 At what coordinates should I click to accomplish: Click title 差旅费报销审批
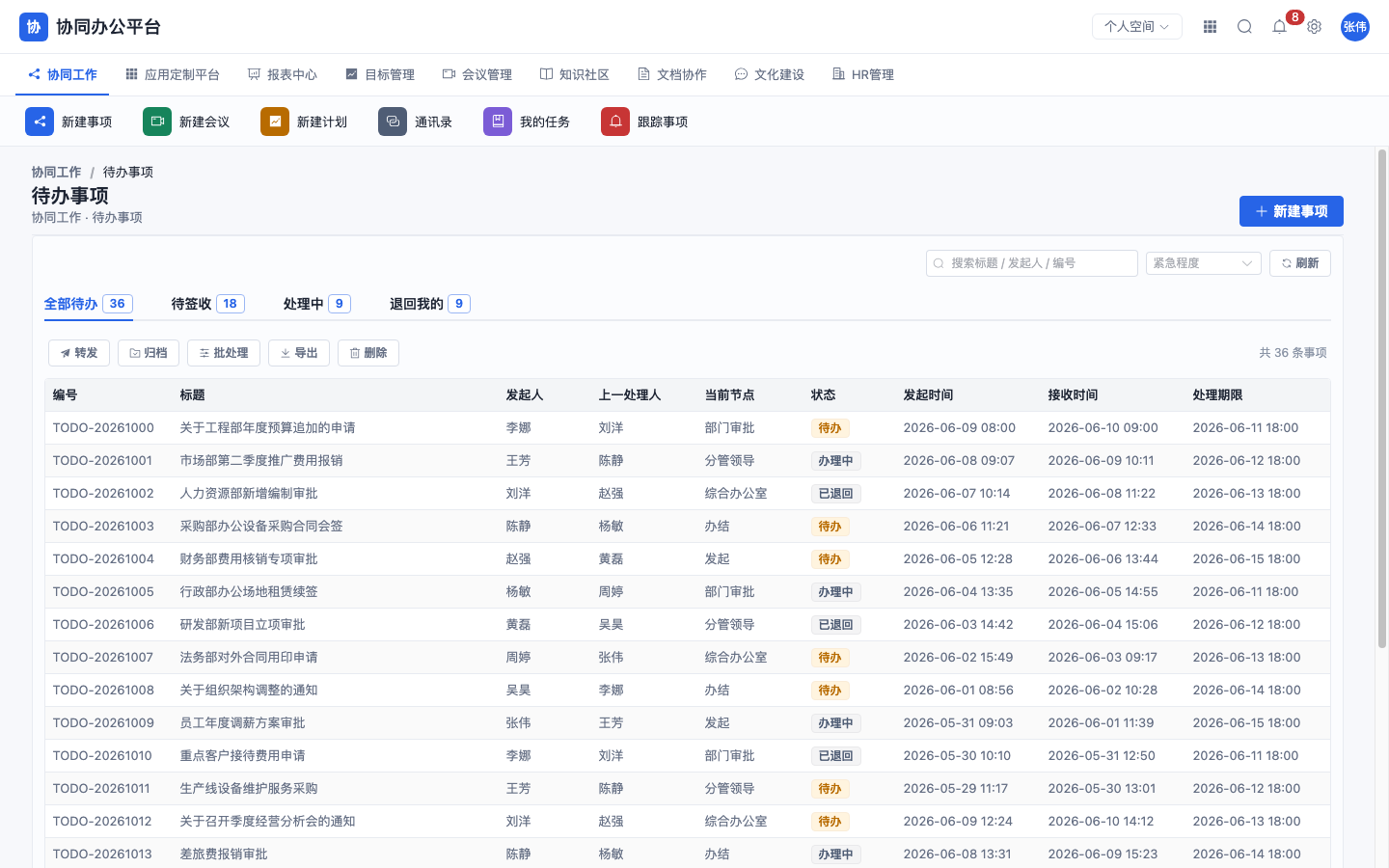[x=224, y=854]
